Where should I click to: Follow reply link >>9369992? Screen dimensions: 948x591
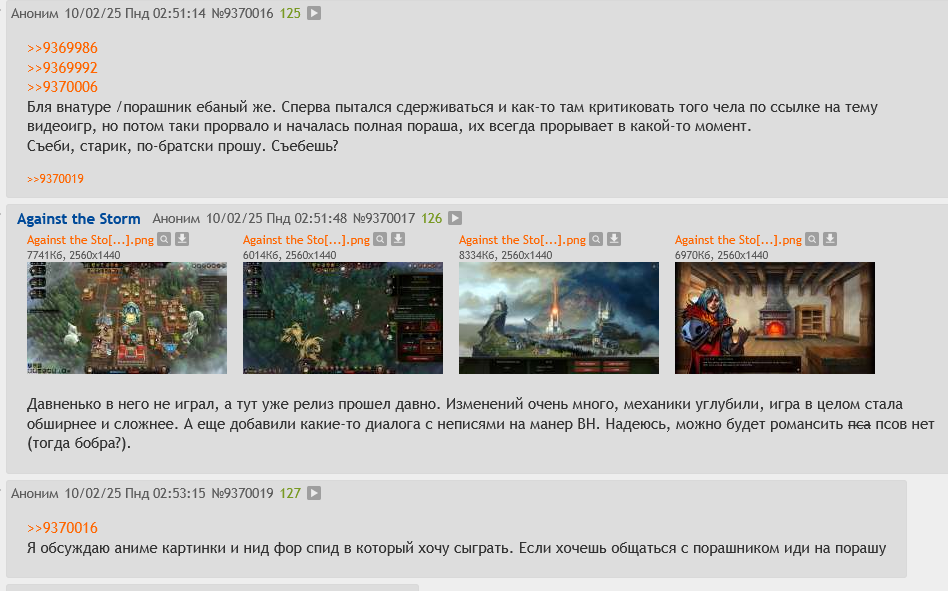pos(62,68)
